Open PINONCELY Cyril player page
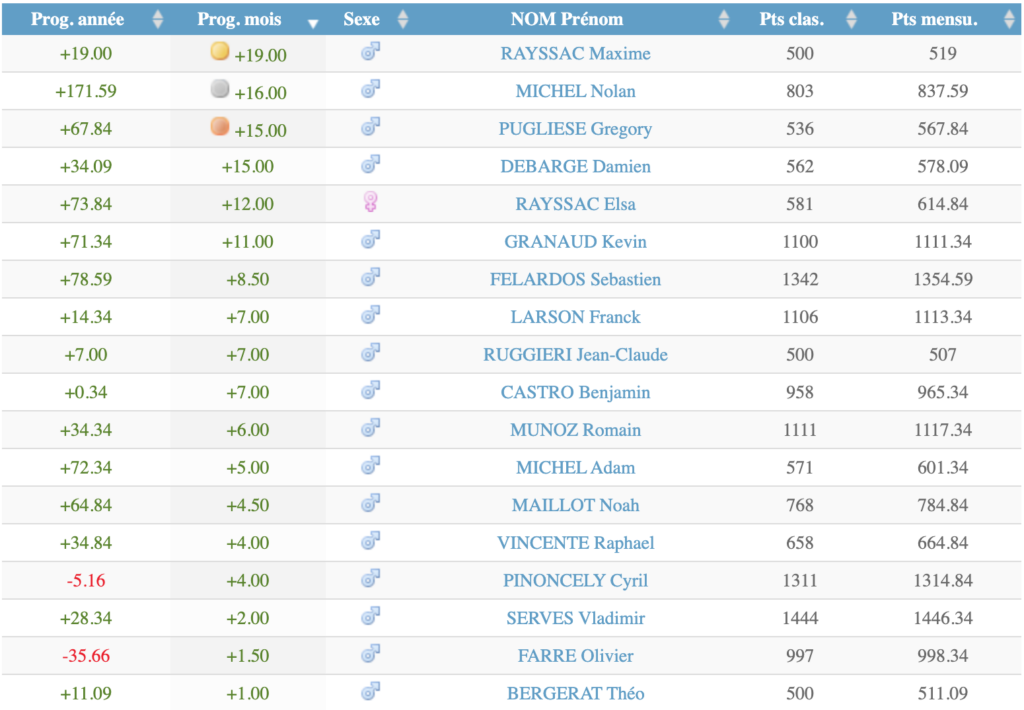Viewport: 1024px width, 710px height. click(575, 580)
